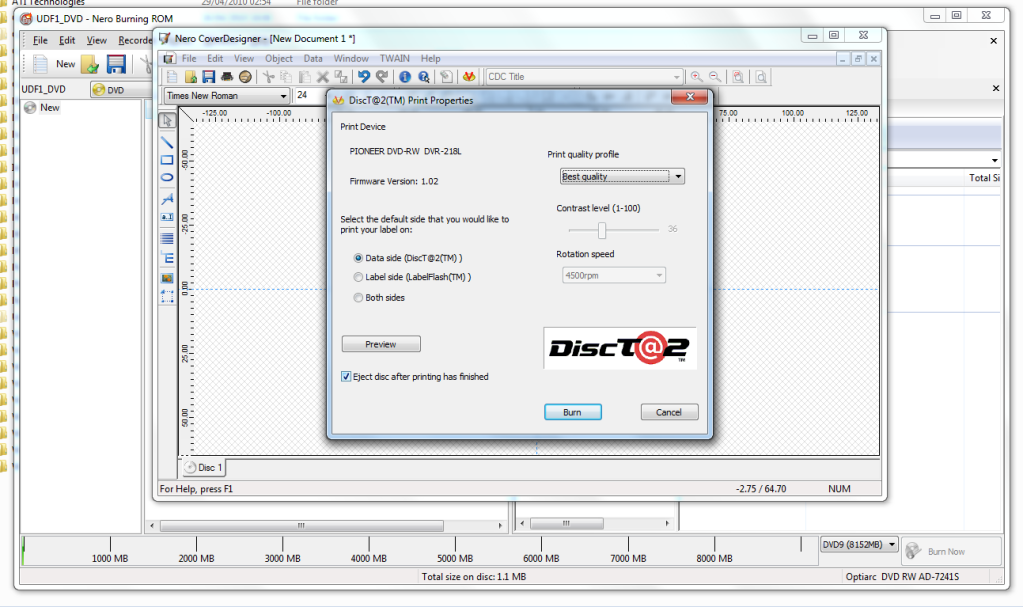Image resolution: width=1023 pixels, height=607 pixels.
Task: Select the track list tool
Action: (x=167, y=238)
